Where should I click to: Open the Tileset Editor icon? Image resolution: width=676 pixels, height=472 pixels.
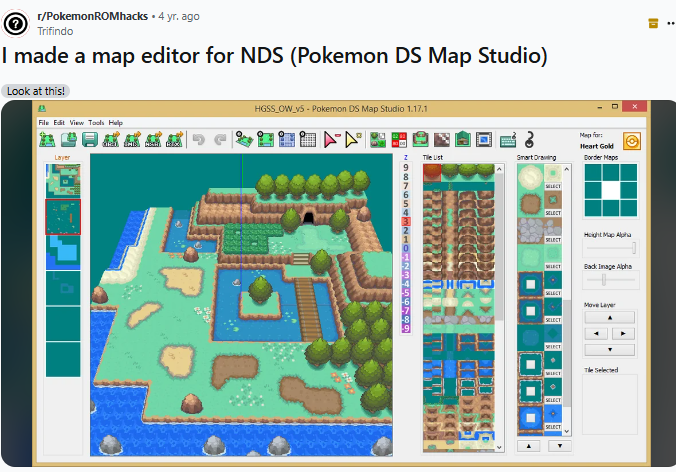click(x=378, y=140)
